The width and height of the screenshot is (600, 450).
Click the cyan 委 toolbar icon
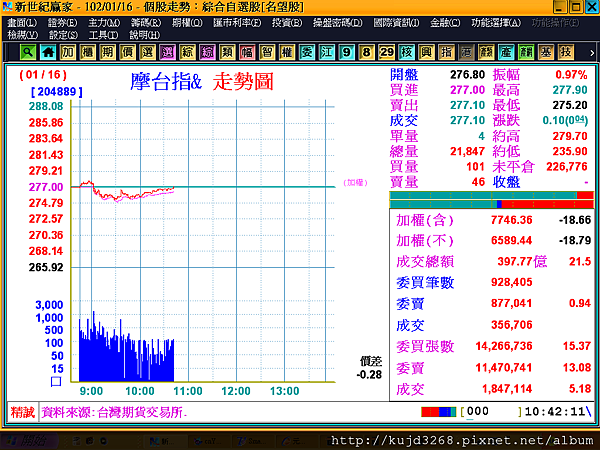pyautogui.click(x=307, y=52)
